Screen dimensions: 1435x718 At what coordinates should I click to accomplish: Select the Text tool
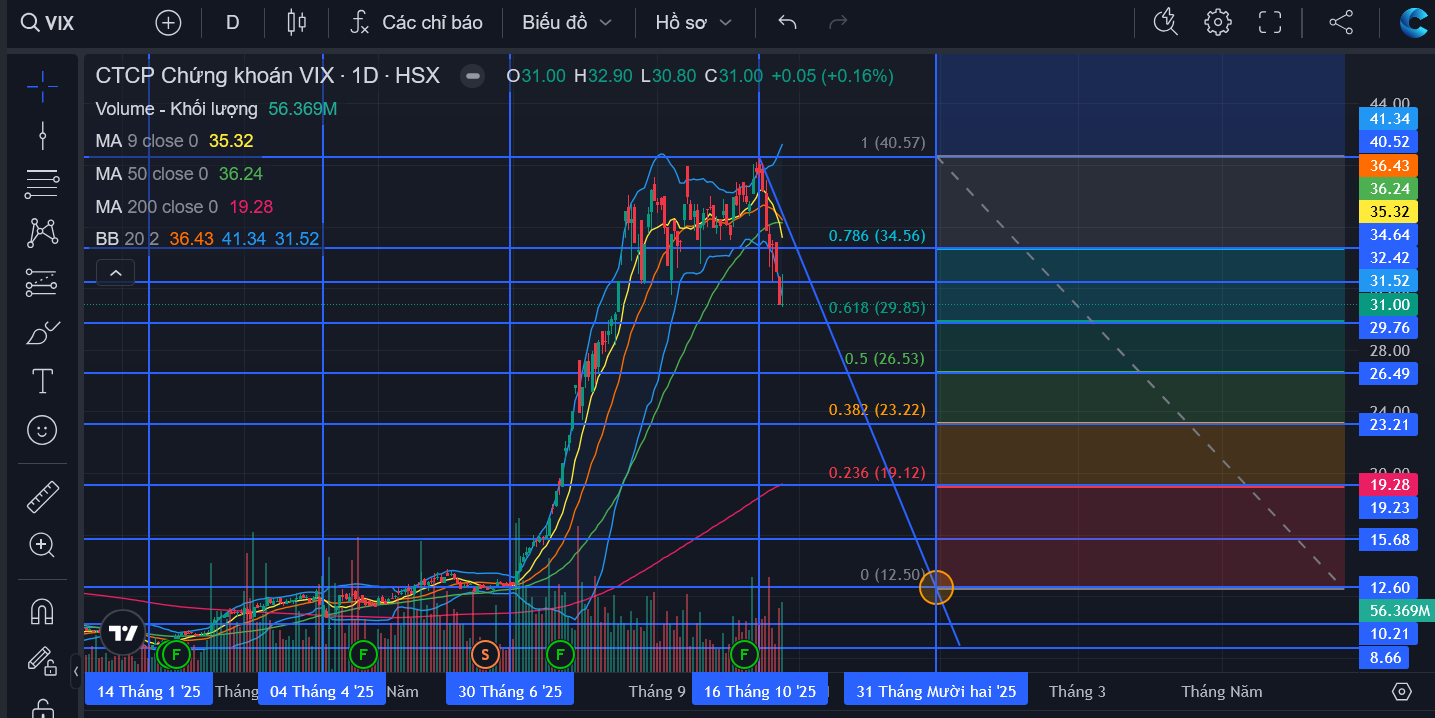click(42, 381)
